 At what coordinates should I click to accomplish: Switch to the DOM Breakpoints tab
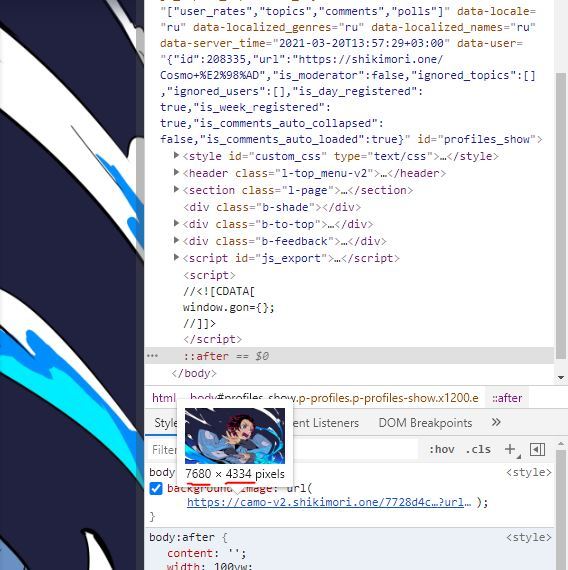pyautogui.click(x=425, y=423)
